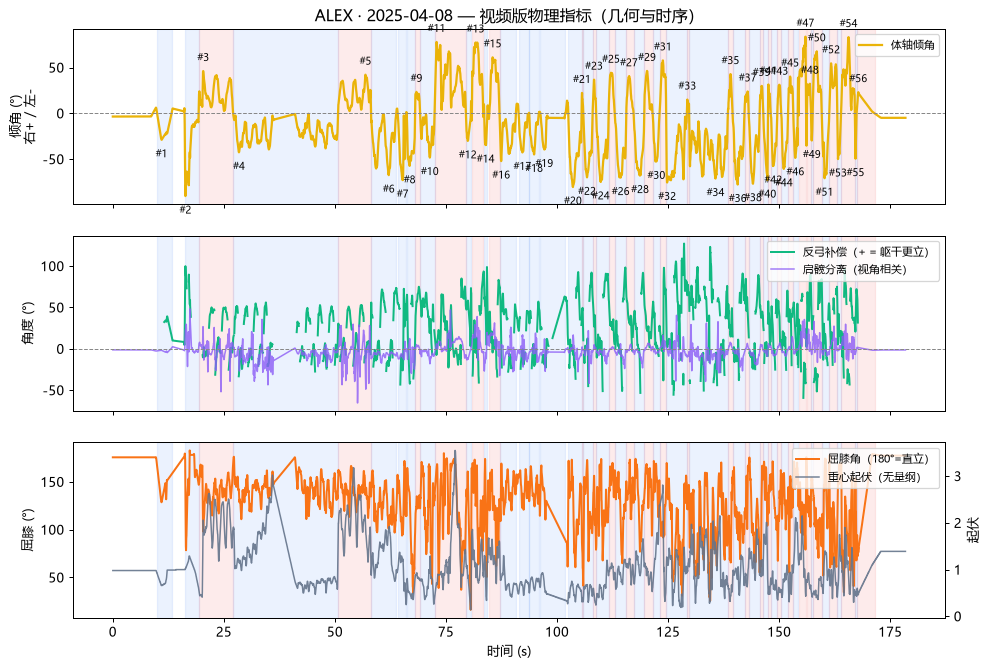
Task: Select the #51 trough annotation
Action: pyautogui.click(x=824, y=192)
